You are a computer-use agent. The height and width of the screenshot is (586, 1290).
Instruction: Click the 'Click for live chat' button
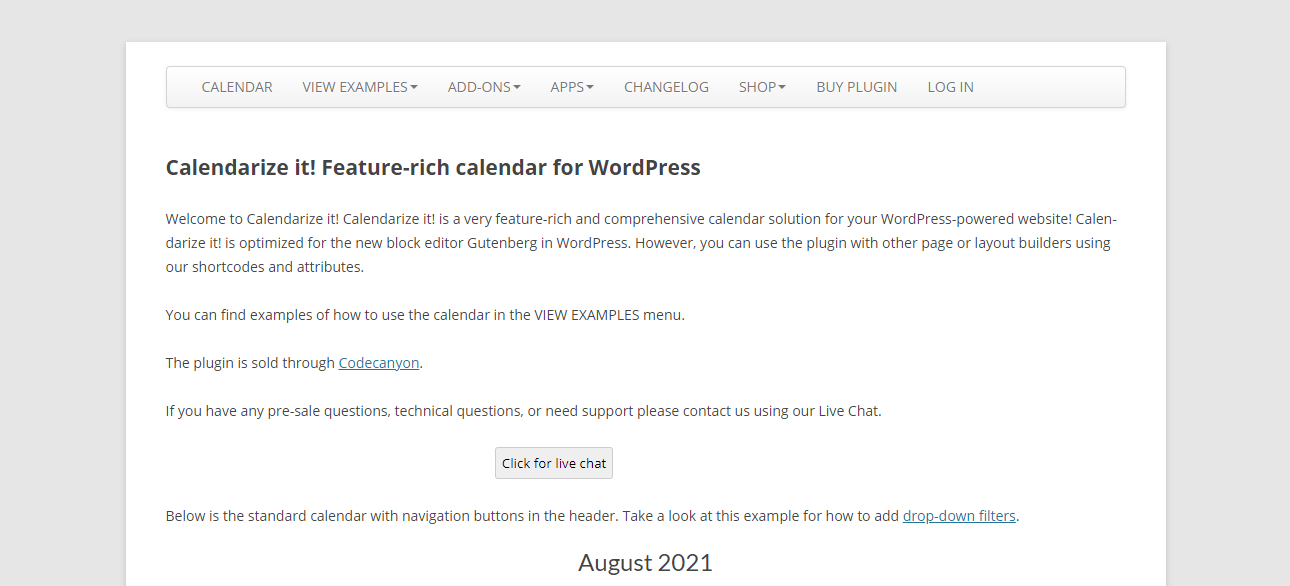tap(554, 463)
